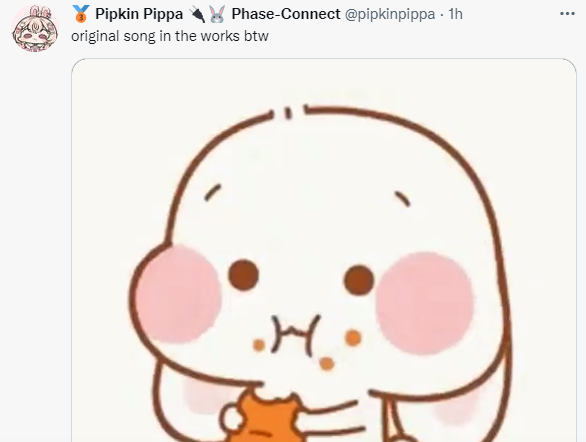Click the bunny's chewing mouth

(296, 335)
